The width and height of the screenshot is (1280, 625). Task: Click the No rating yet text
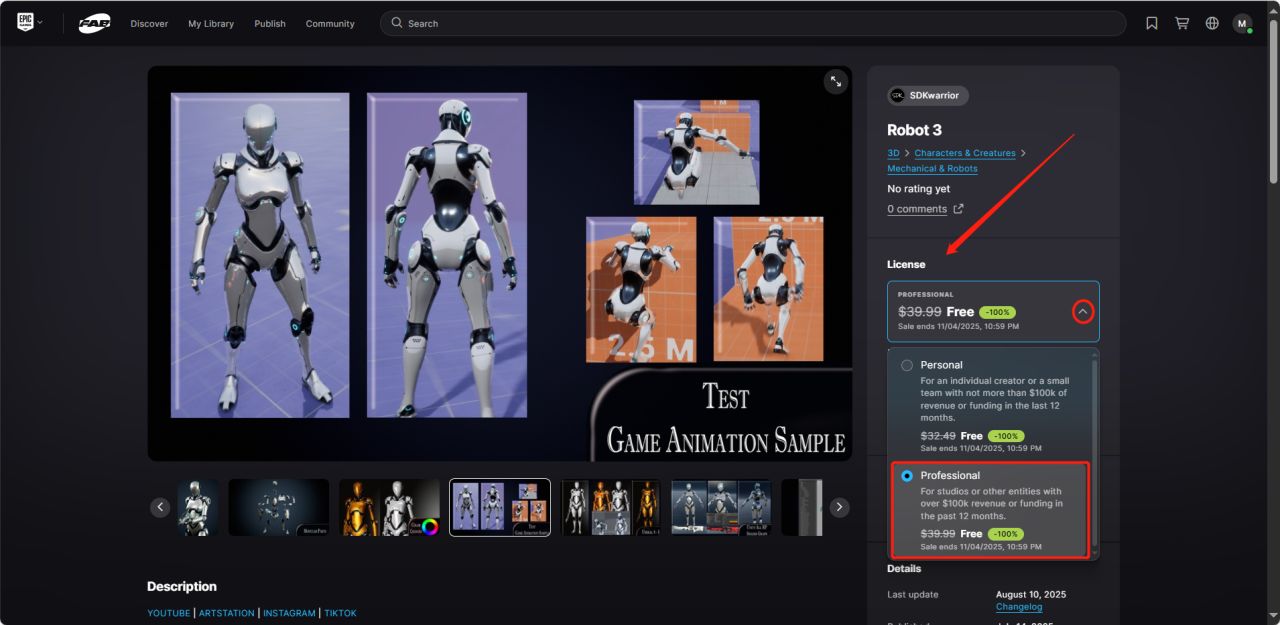tap(918, 189)
